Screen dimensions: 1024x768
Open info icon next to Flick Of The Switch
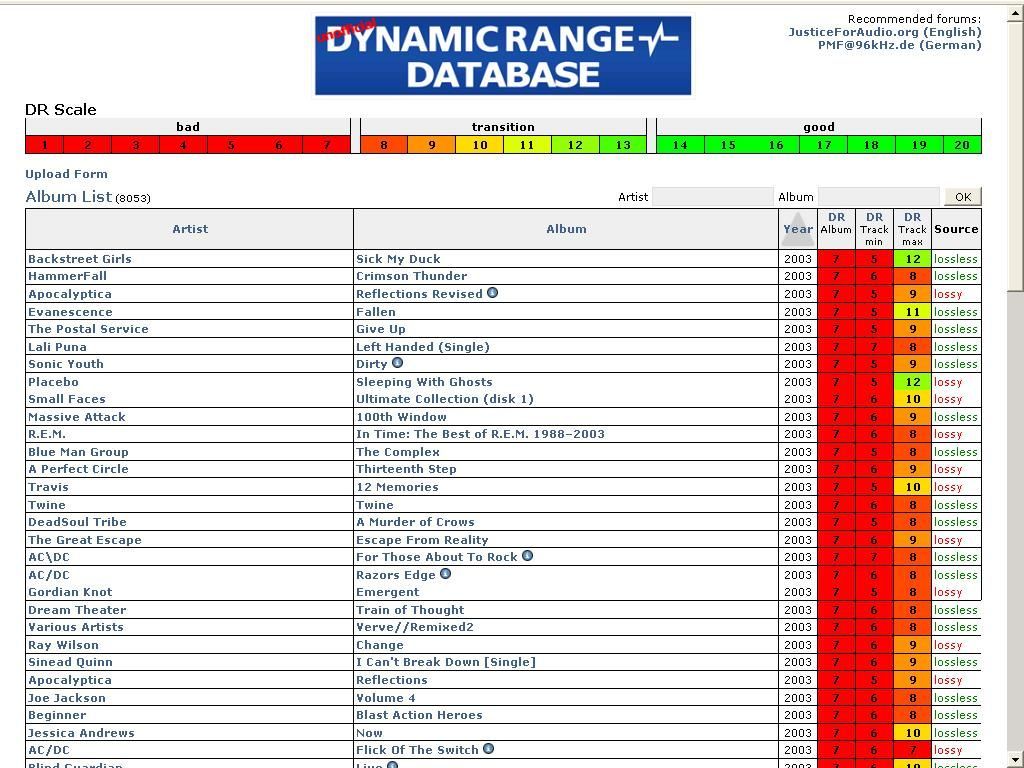coord(488,748)
